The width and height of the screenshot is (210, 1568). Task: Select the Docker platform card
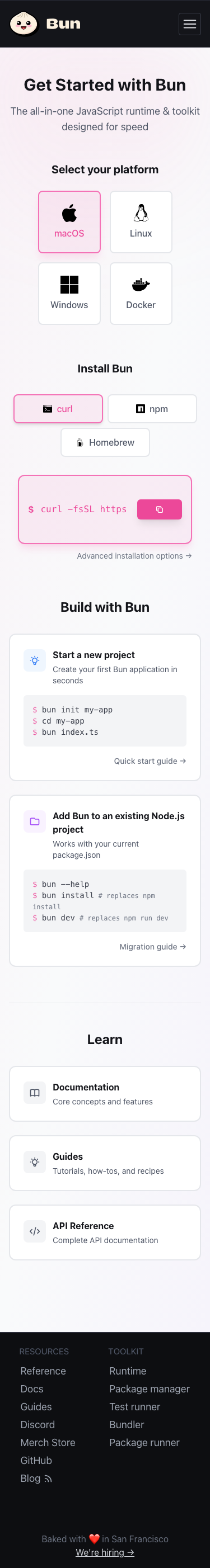141,294
